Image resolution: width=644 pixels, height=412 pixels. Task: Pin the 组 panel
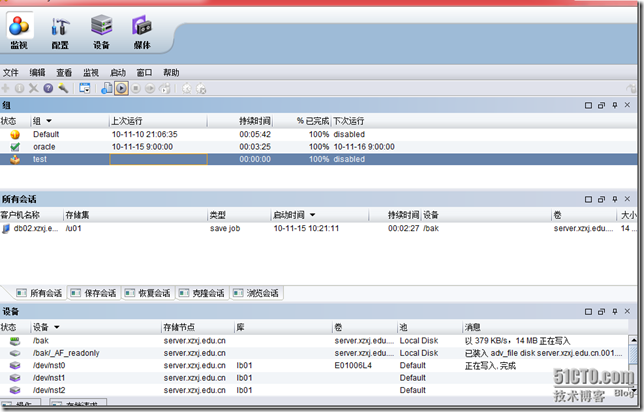pyautogui.click(x=614, y=106)
